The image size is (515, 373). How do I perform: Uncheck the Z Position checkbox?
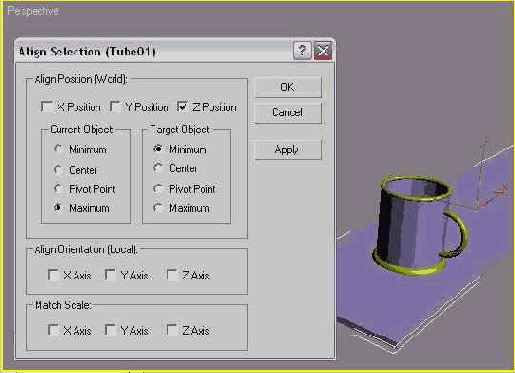[x=183, y=107]
